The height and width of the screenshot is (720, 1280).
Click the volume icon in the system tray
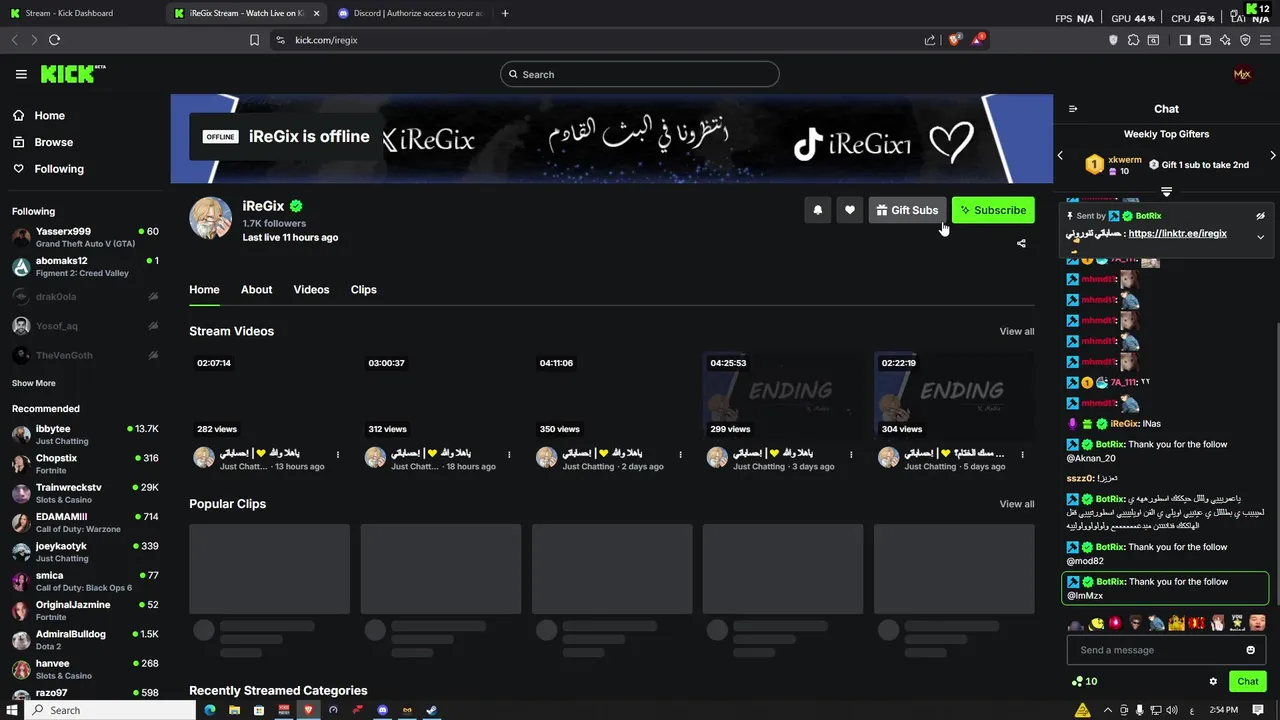click(1173, 710)
